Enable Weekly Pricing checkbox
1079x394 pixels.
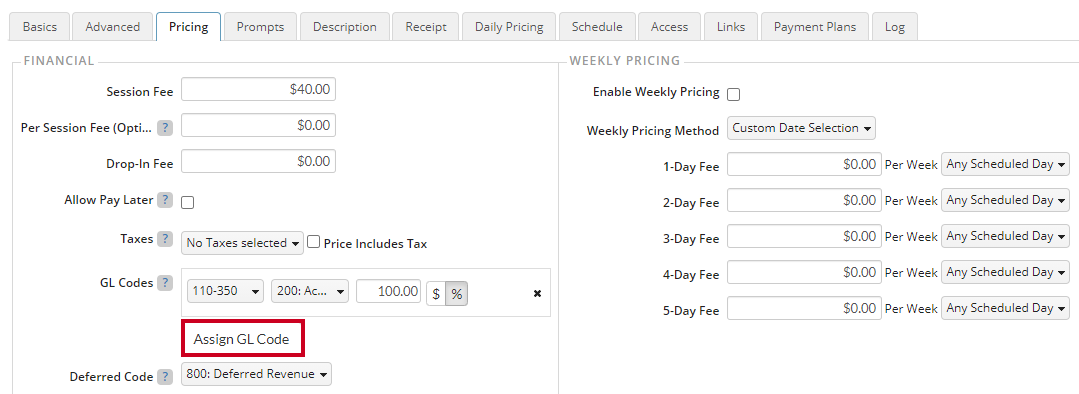(x=734, y=94)
